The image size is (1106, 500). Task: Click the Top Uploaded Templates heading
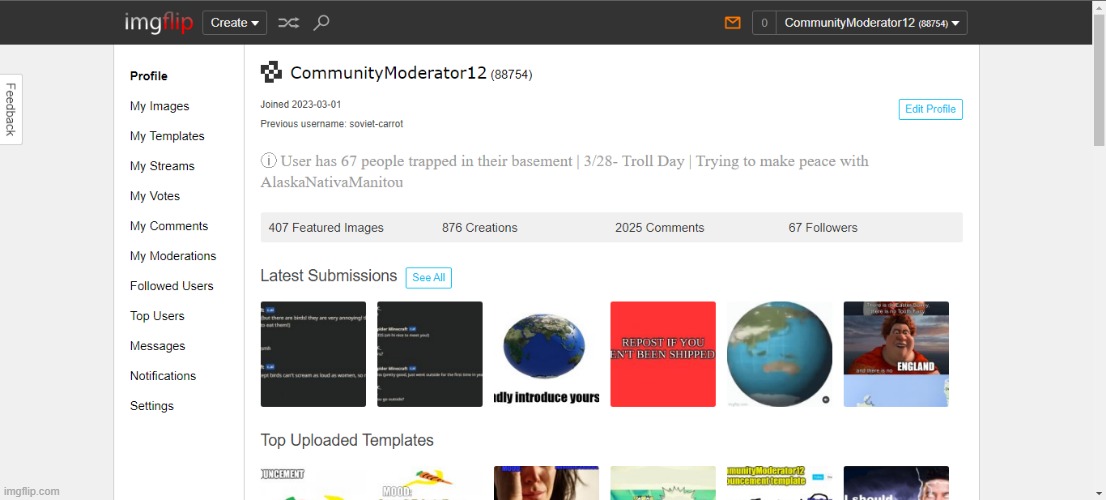(347, 440)
